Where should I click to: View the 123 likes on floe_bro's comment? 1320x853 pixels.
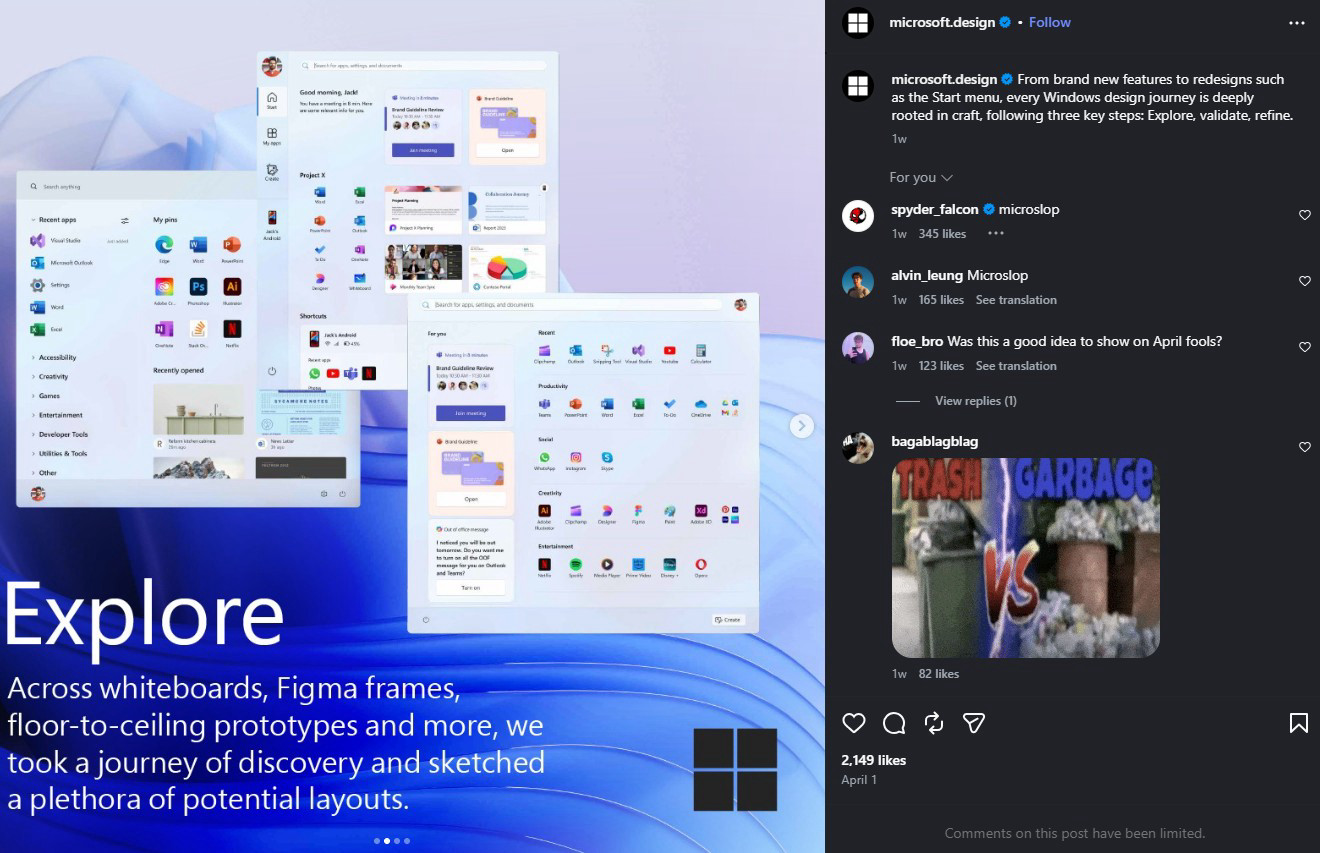pyautogui.click(x=941, y=366)
